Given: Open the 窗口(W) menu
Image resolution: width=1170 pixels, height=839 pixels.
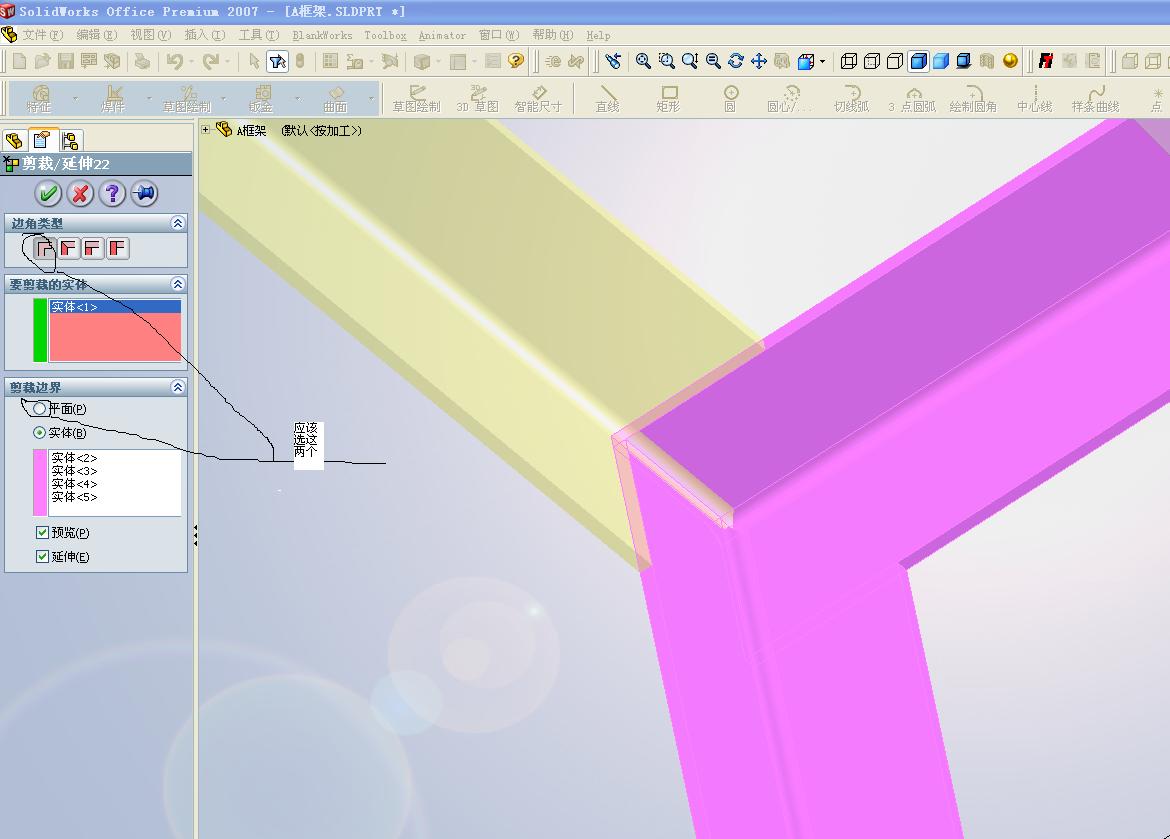Looking at the screenshot, I should pyautogui.click(x=499, y=35).
